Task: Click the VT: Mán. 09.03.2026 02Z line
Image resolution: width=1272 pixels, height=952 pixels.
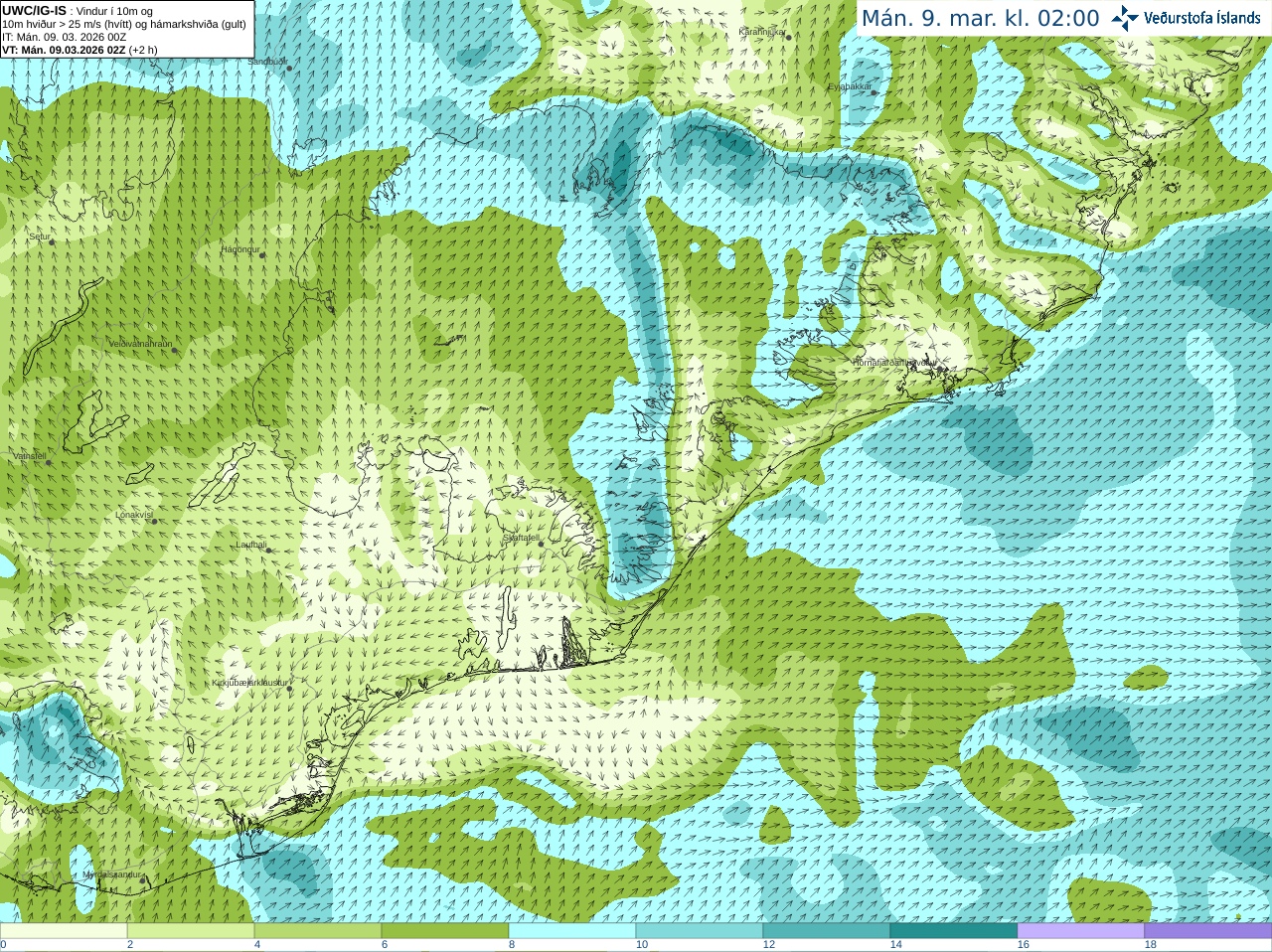Action: pyautogui.click(x=79, y=50)
